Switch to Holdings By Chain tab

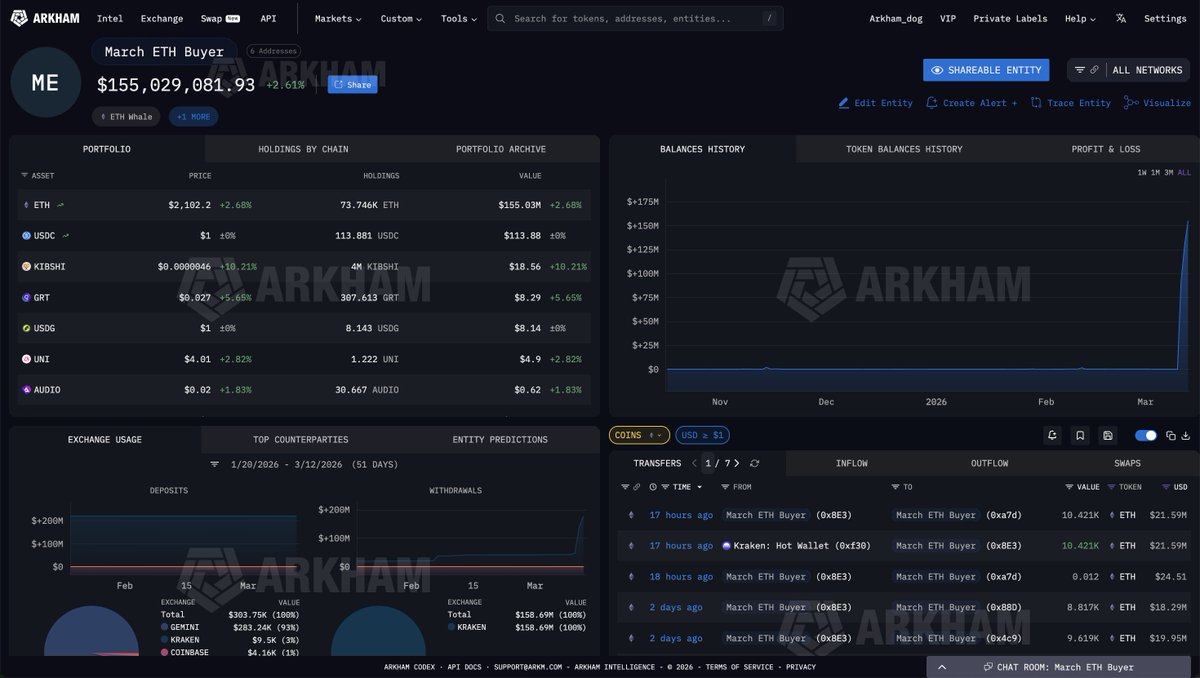(x=303, y=149)
